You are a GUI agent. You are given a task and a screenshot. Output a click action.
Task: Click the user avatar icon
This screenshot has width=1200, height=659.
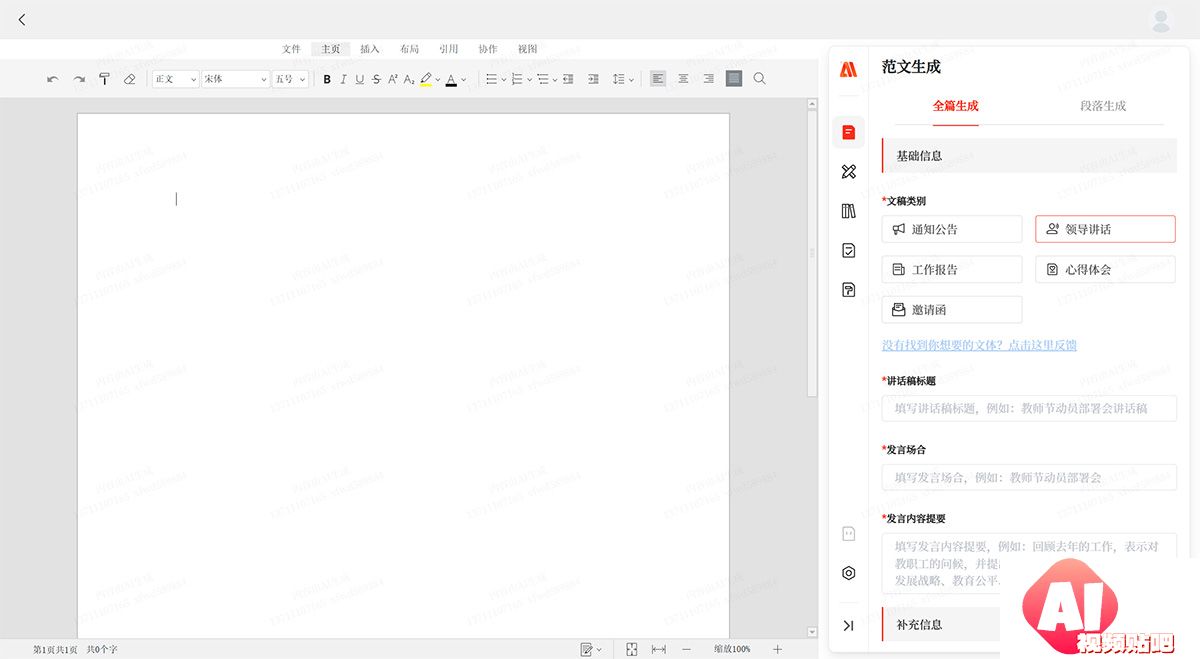[1161, 20]
